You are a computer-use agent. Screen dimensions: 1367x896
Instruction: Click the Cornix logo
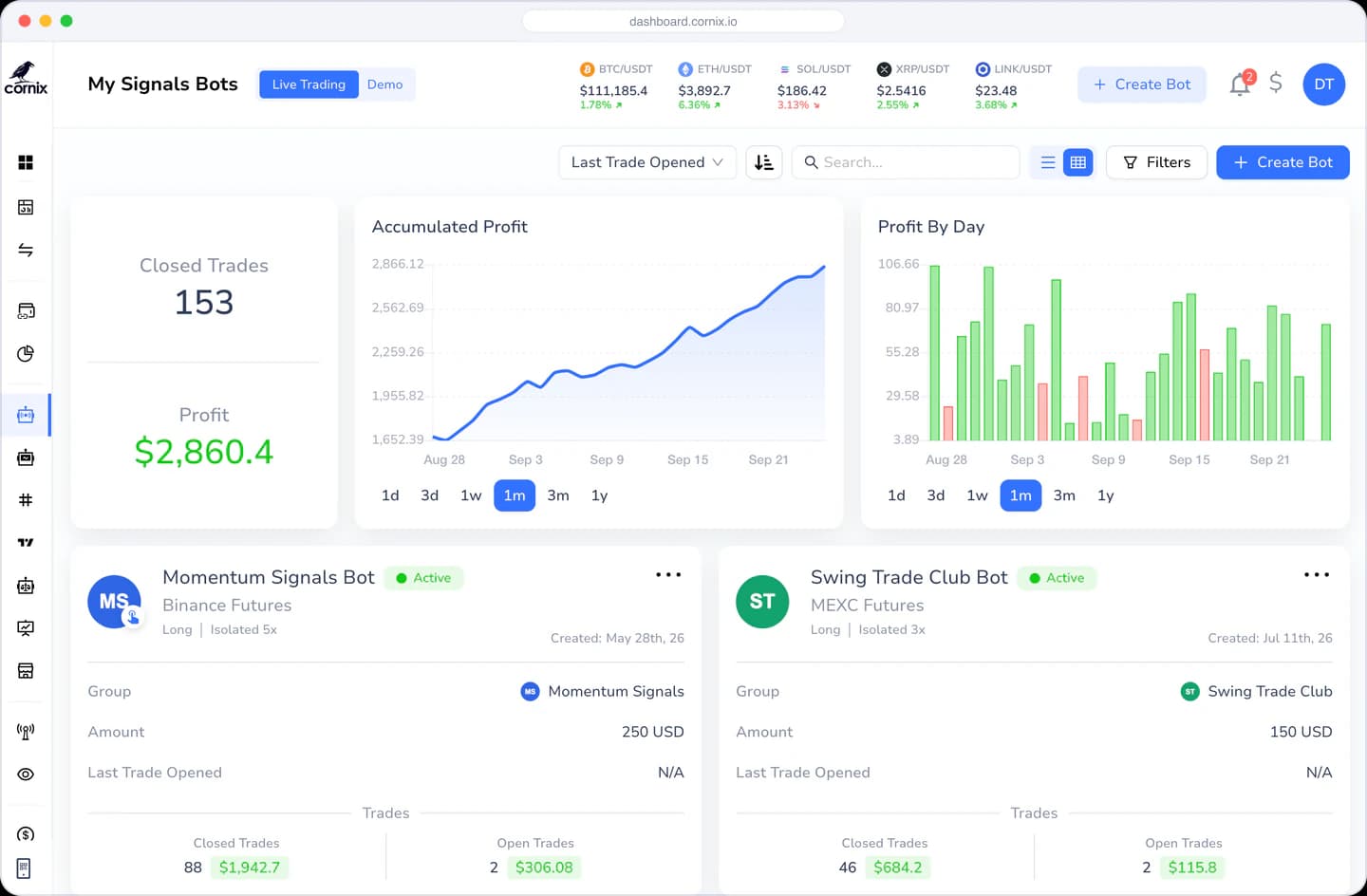pyautogui.click(x=26, y=78)
